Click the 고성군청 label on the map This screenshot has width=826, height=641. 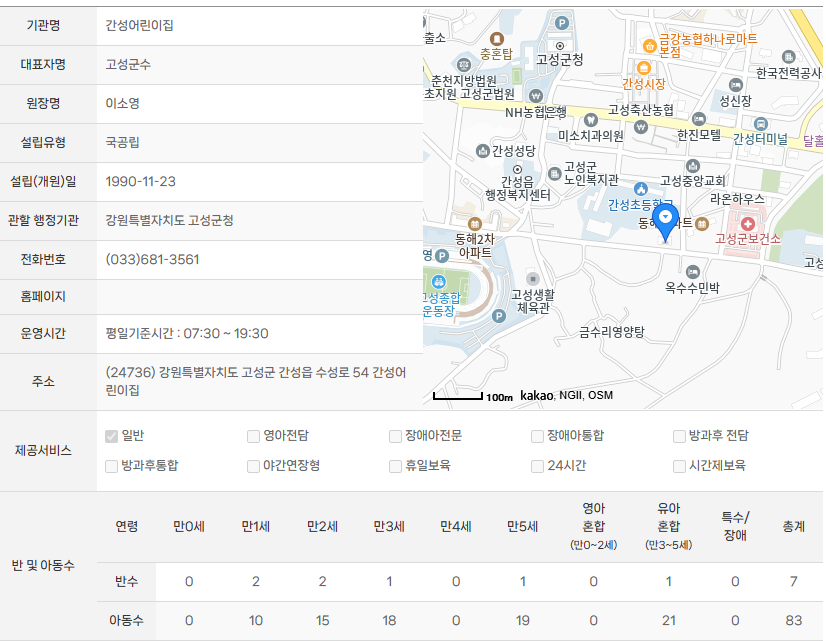559,60
